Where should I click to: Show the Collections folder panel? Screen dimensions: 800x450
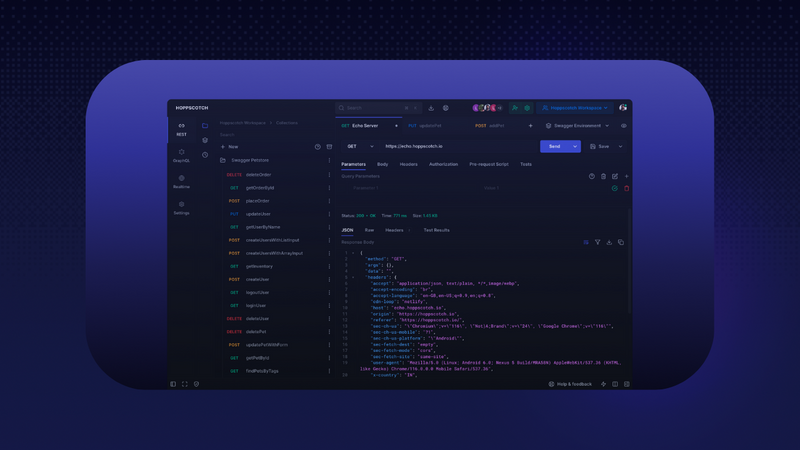tap(205, 126)
